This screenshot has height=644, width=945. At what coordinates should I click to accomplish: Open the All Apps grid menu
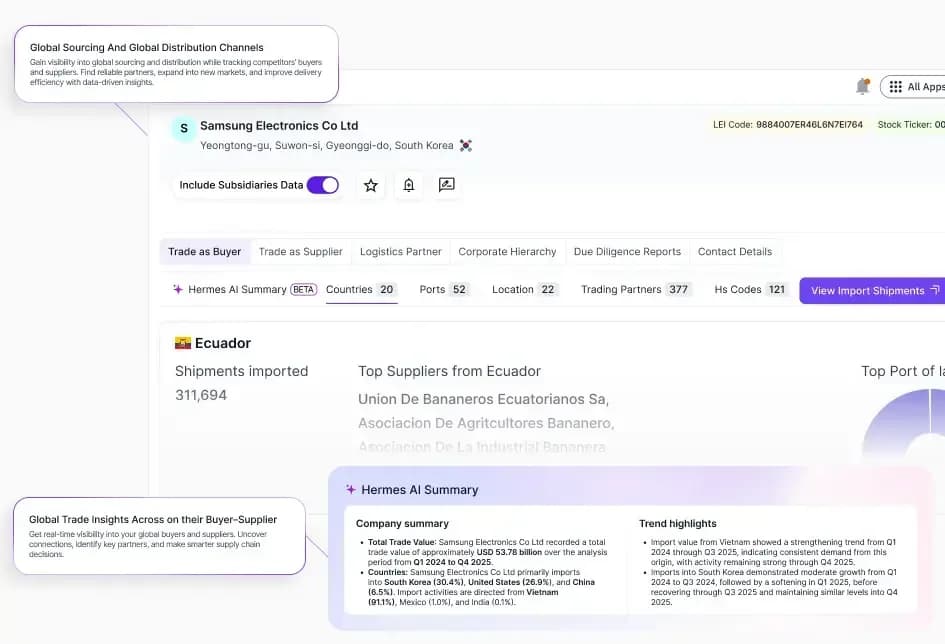915,87
